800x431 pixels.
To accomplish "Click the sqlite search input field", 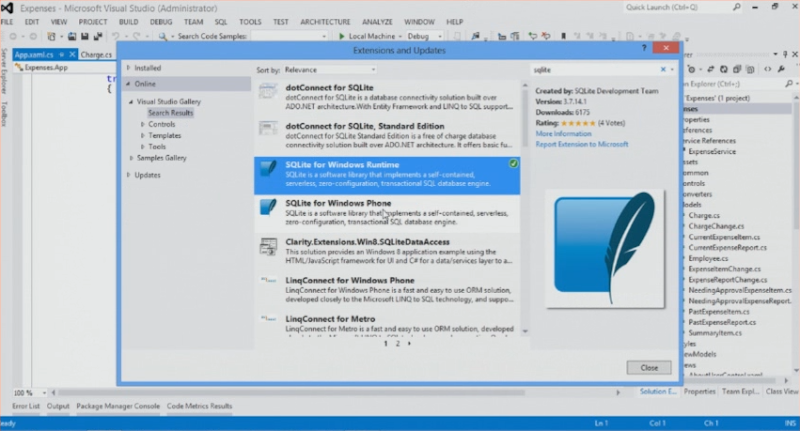I will click(594, 70).
